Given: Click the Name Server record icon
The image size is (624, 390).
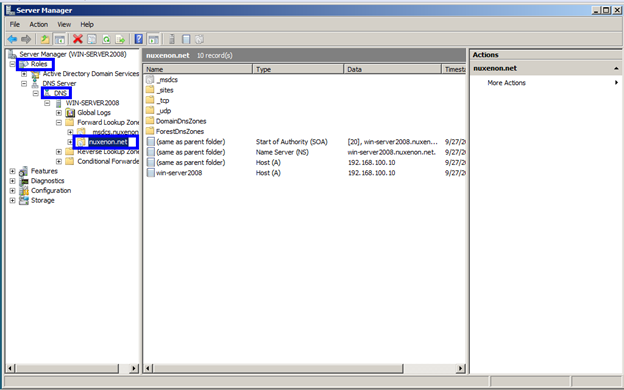Looking at the screenshot, I should coord(150,152).
